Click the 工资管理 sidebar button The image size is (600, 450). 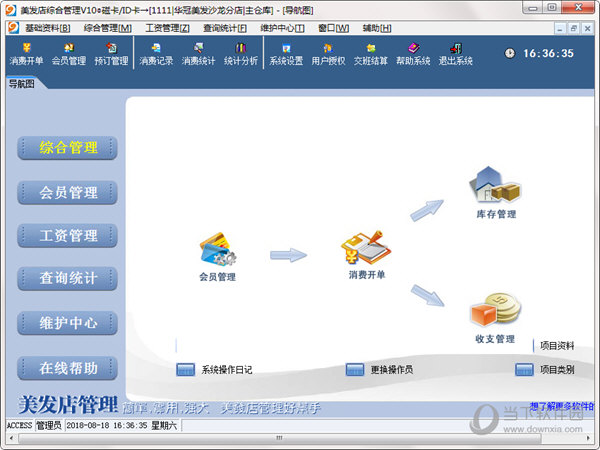click(67, 235)
